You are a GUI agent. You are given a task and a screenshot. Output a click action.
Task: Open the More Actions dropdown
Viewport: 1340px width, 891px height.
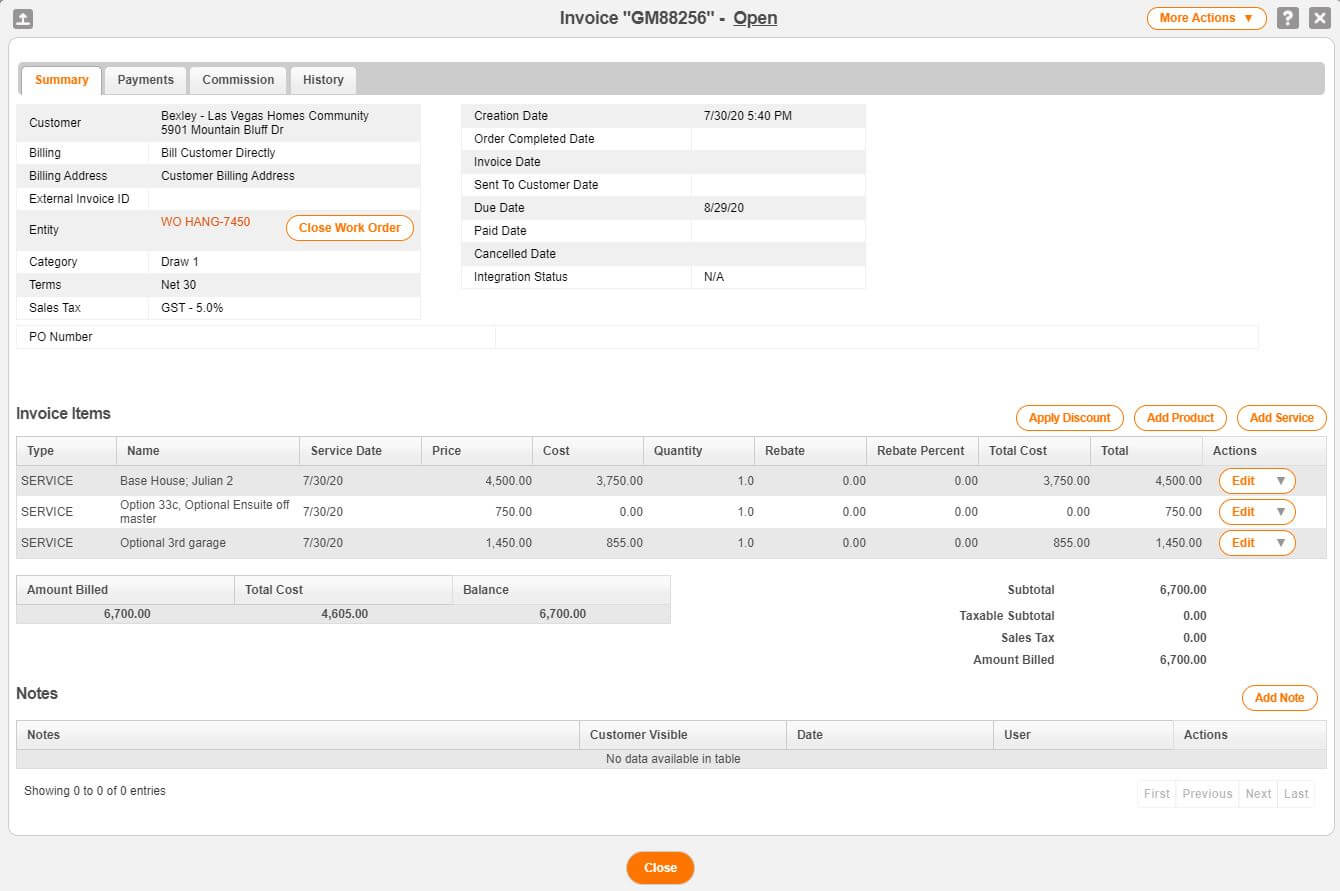coord(1206,17)
